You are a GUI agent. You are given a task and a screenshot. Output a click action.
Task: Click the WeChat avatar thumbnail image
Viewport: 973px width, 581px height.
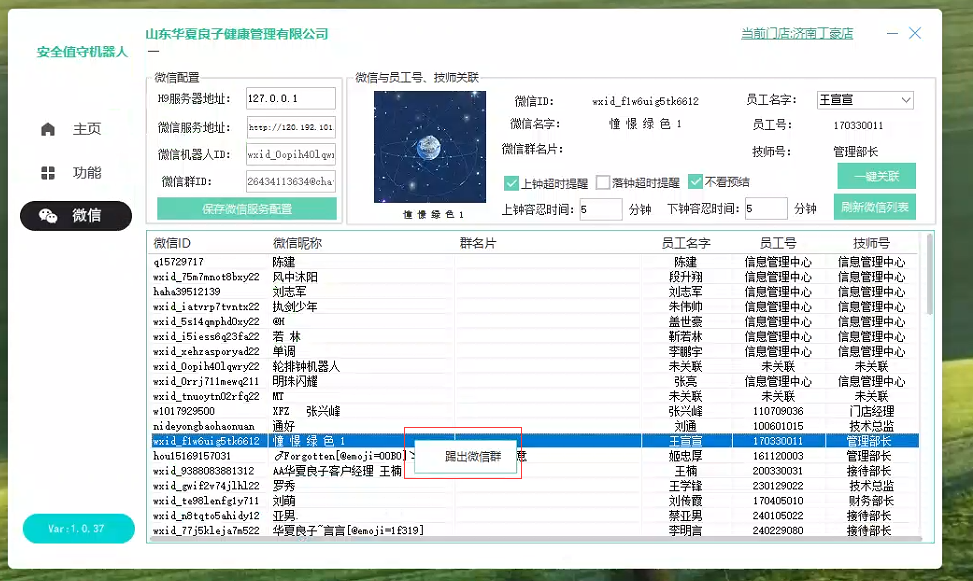pos(429,147)
